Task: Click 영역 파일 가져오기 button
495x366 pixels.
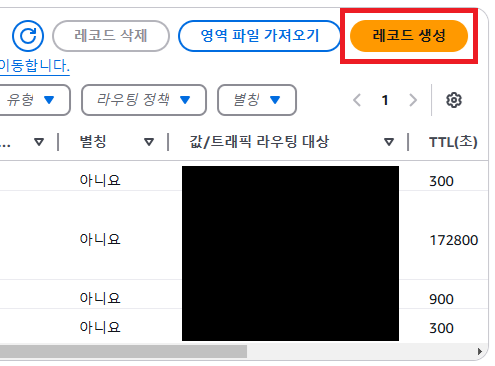Action: [x=259, y=36]
